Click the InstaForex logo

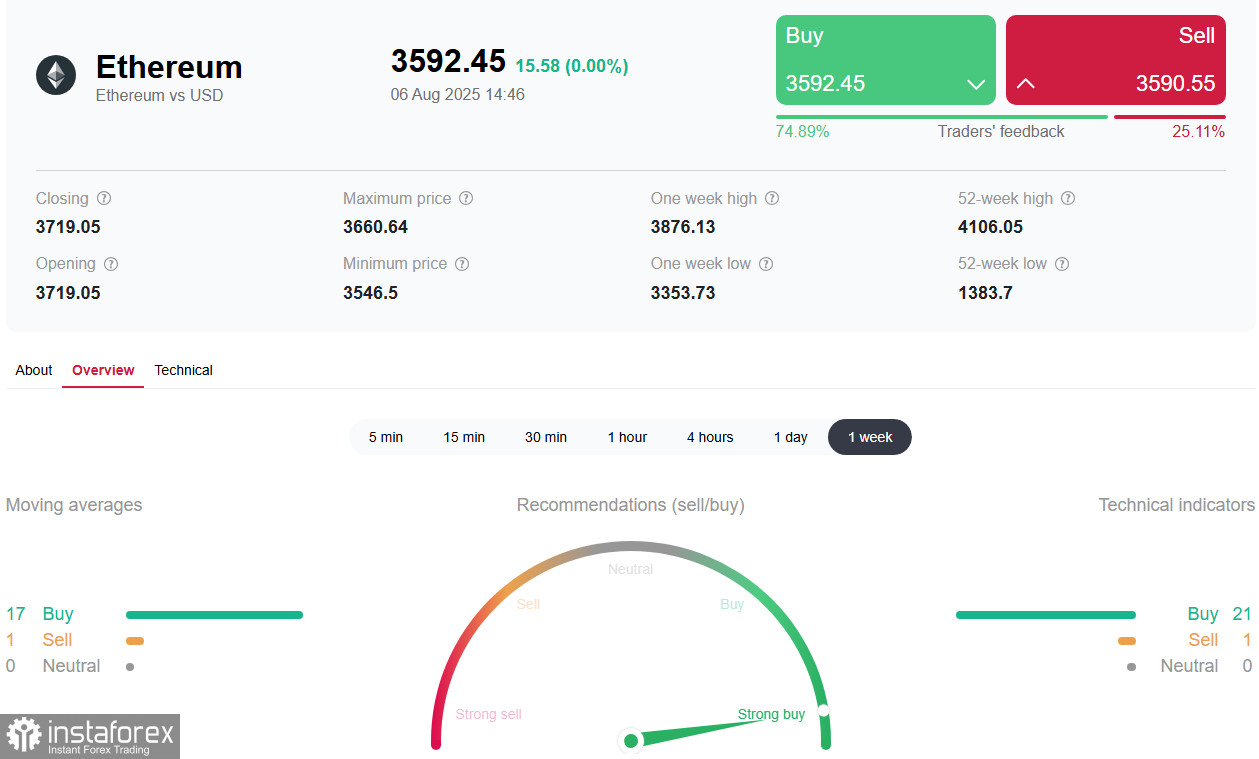point(90,736)
